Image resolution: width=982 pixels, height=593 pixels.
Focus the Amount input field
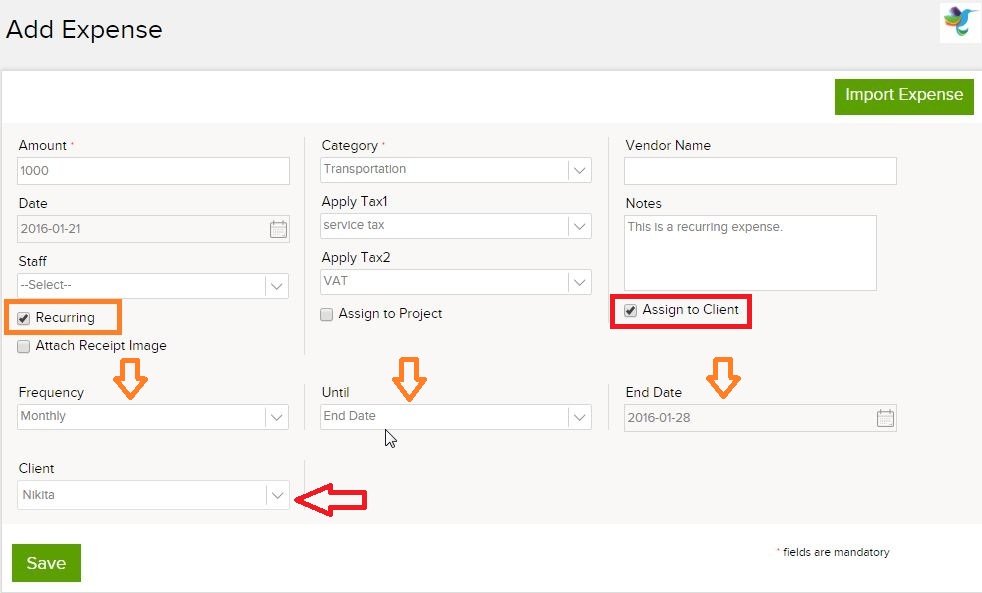[153, 171]
